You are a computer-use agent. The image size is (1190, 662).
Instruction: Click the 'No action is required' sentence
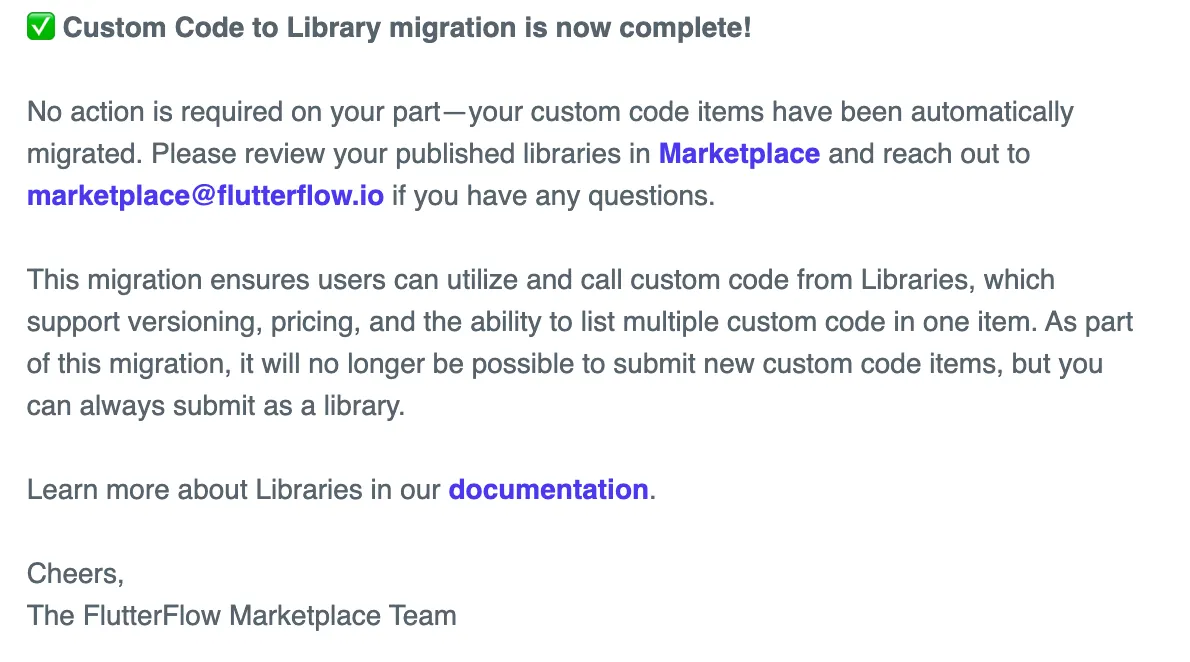[232, 112]
